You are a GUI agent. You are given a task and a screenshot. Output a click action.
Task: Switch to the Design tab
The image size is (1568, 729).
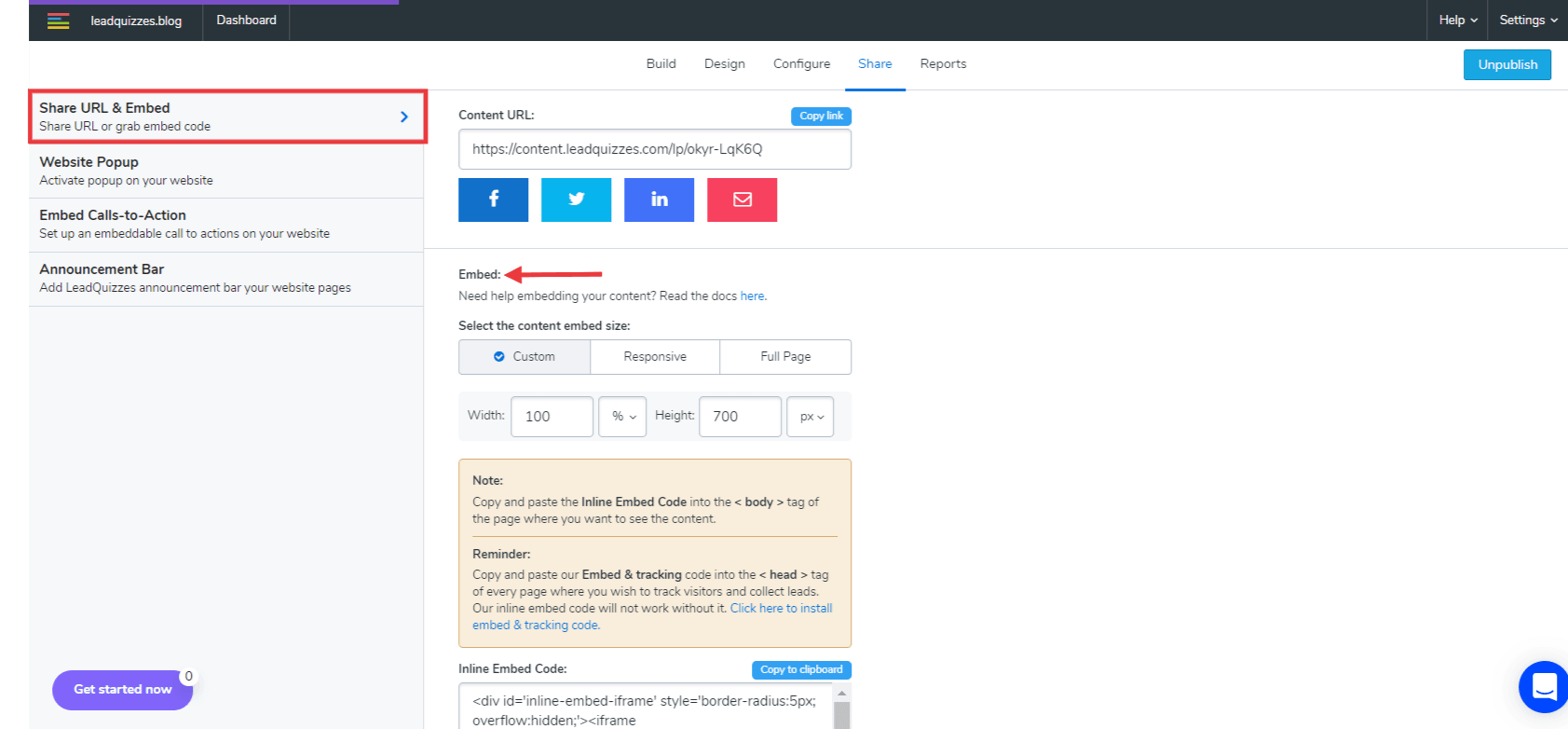click(725, 63)
